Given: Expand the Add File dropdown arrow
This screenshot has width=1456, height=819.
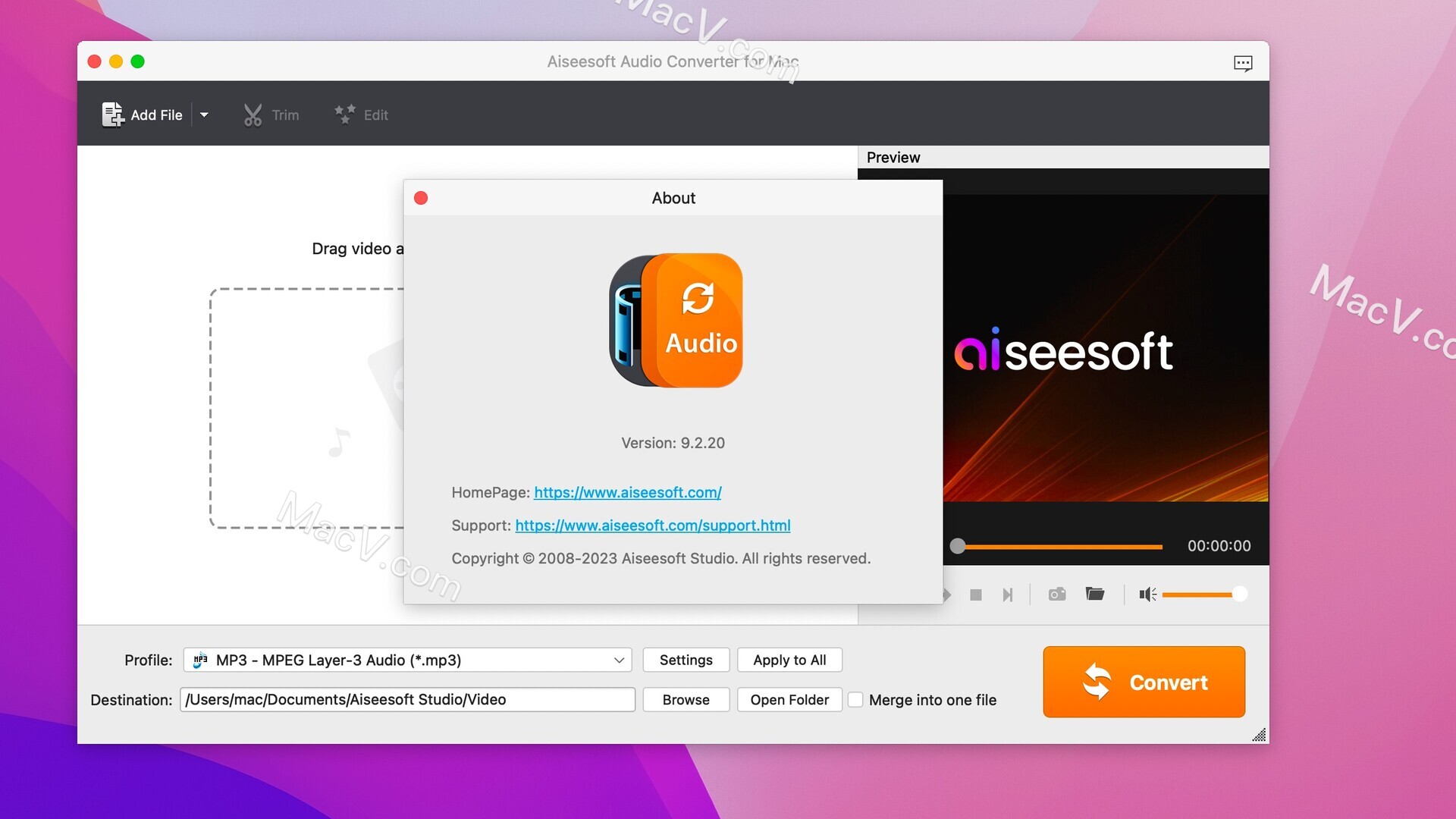Looking at the screenshot, I should click(204, 115).
